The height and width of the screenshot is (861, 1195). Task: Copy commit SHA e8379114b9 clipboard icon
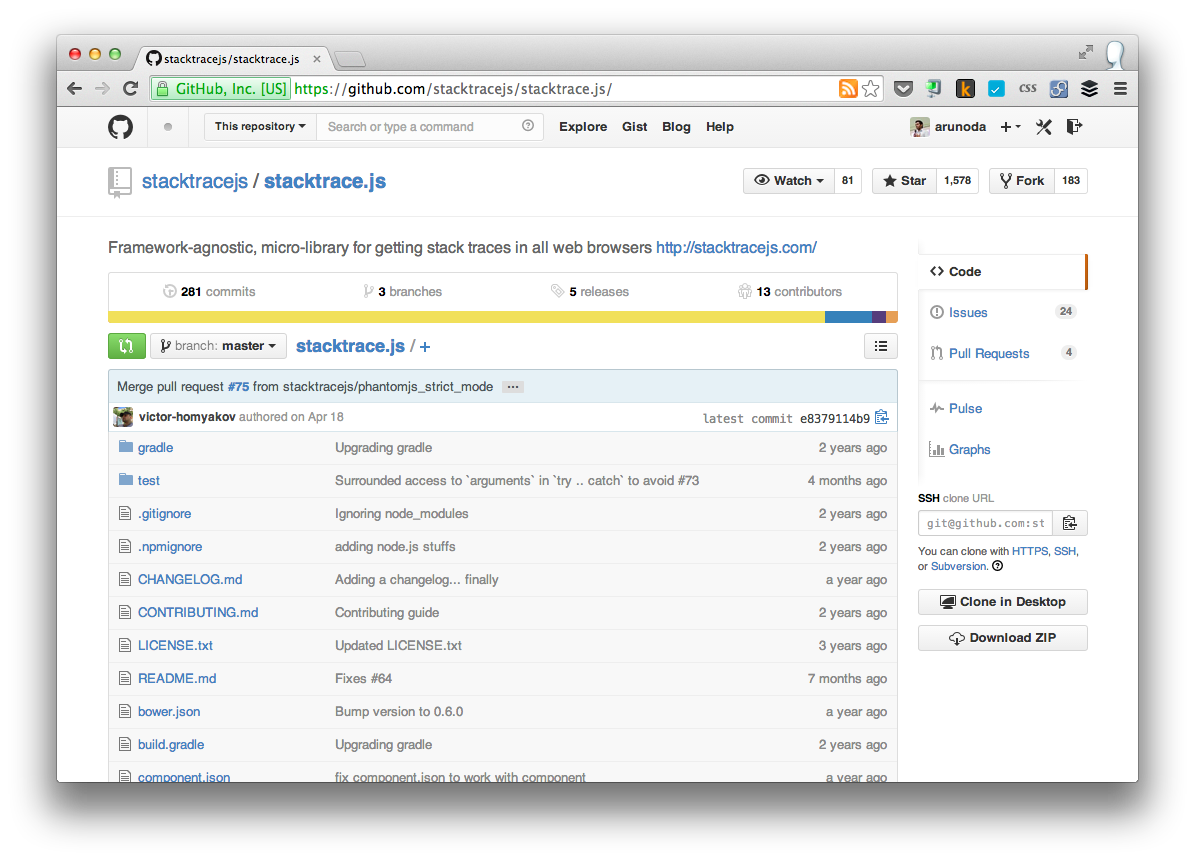click(882, 417)
